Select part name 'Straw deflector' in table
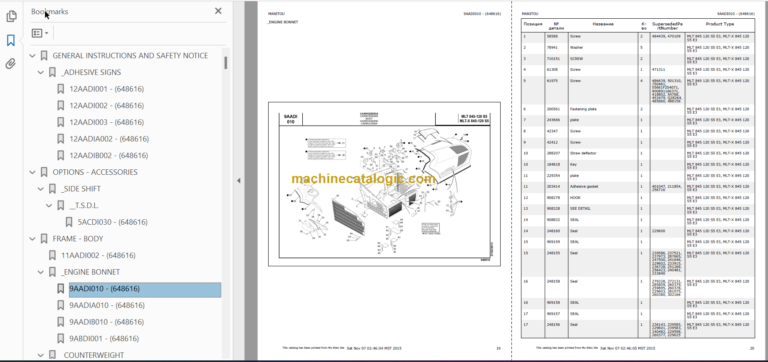Screen dimensions: 768x362 click(x=583, y=153)
